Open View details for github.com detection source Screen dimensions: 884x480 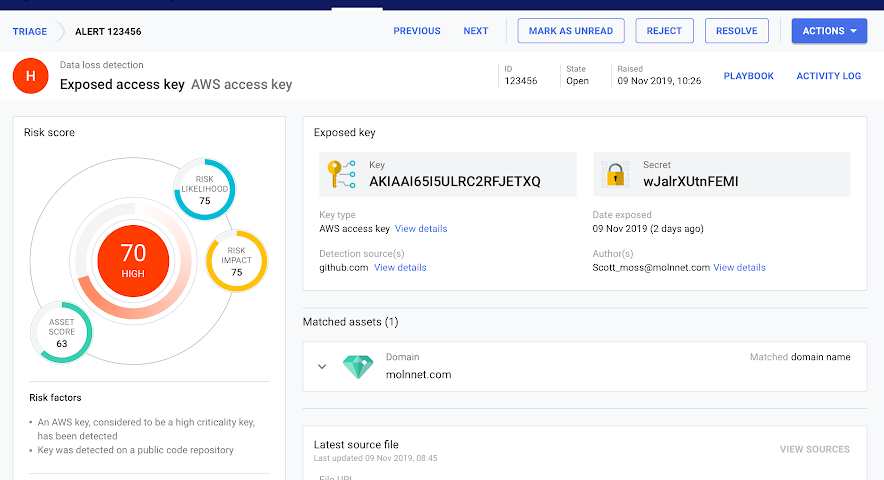pyautogui.click(x=400, y=267)
